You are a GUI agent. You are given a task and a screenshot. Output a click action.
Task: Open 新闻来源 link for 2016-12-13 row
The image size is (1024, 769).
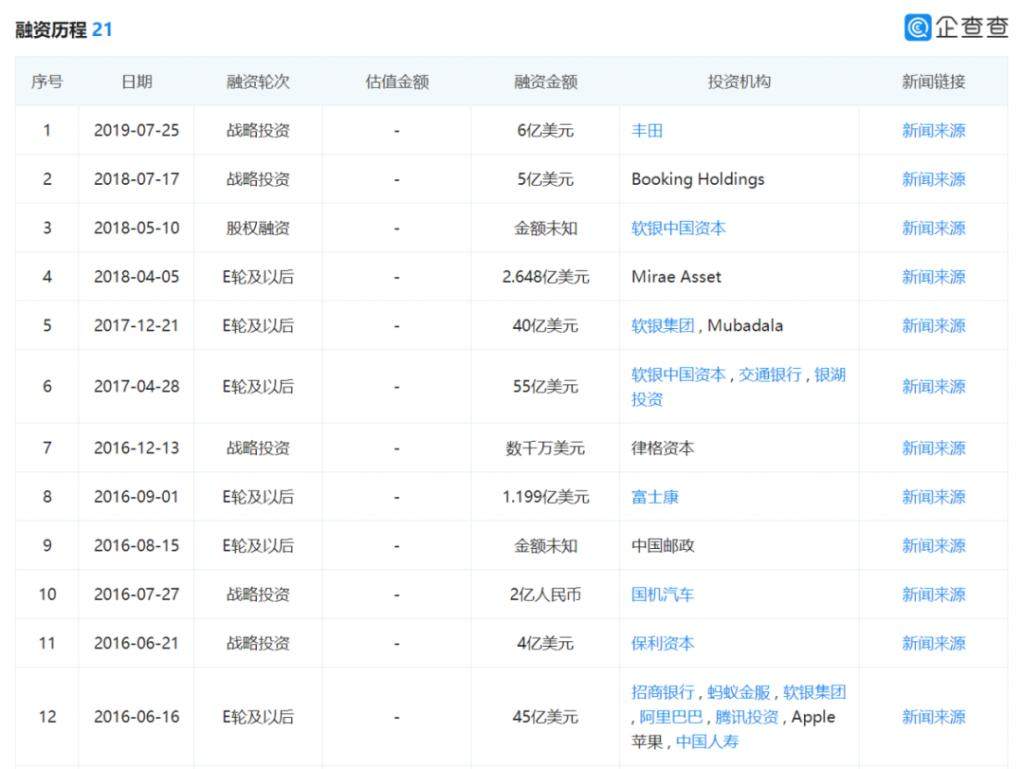click(933, 448)
